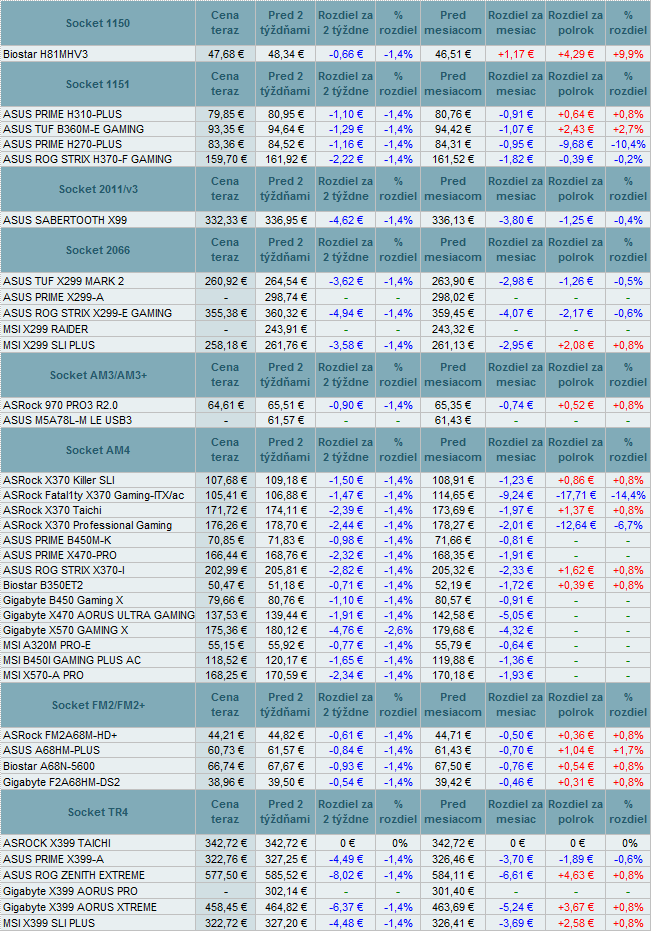Click ASUS A68HM-PLUS name
Viewport: 651px width, 931px height.
point(52,750)
